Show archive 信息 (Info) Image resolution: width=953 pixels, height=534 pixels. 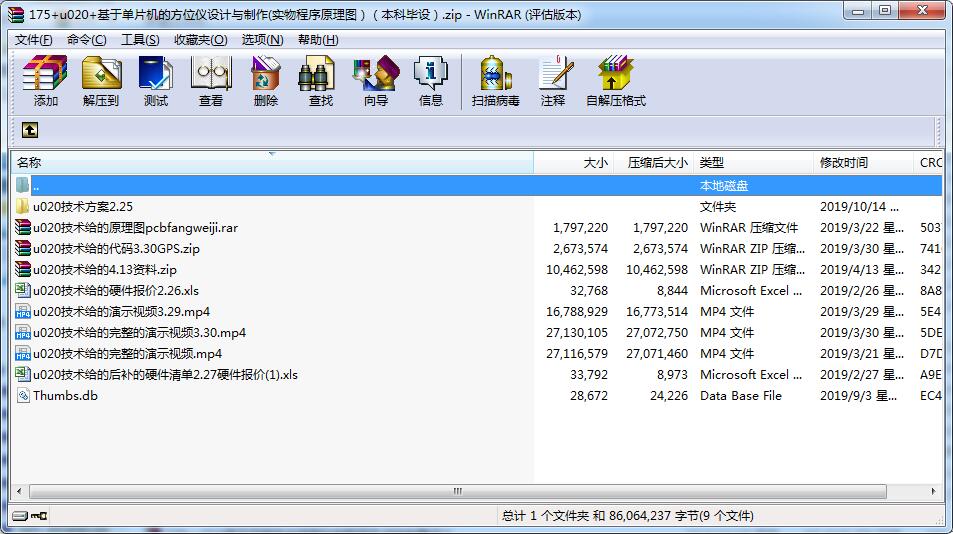(430, 73)
